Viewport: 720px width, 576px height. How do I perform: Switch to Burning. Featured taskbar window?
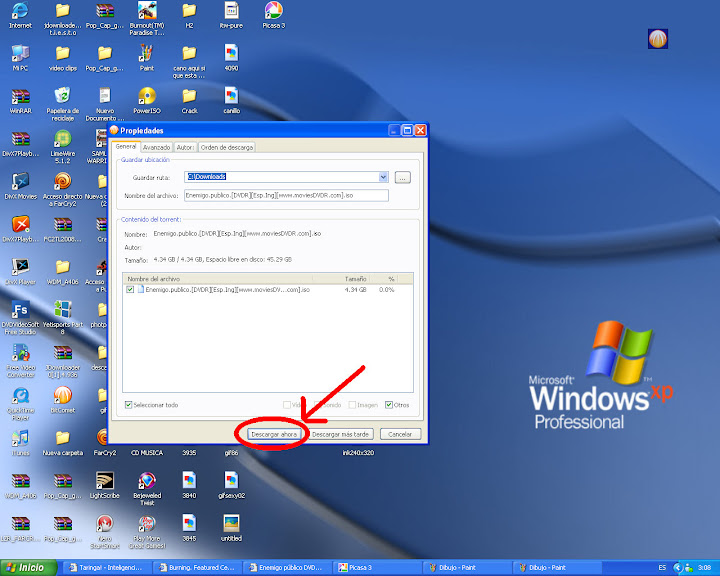click(197, 568)
